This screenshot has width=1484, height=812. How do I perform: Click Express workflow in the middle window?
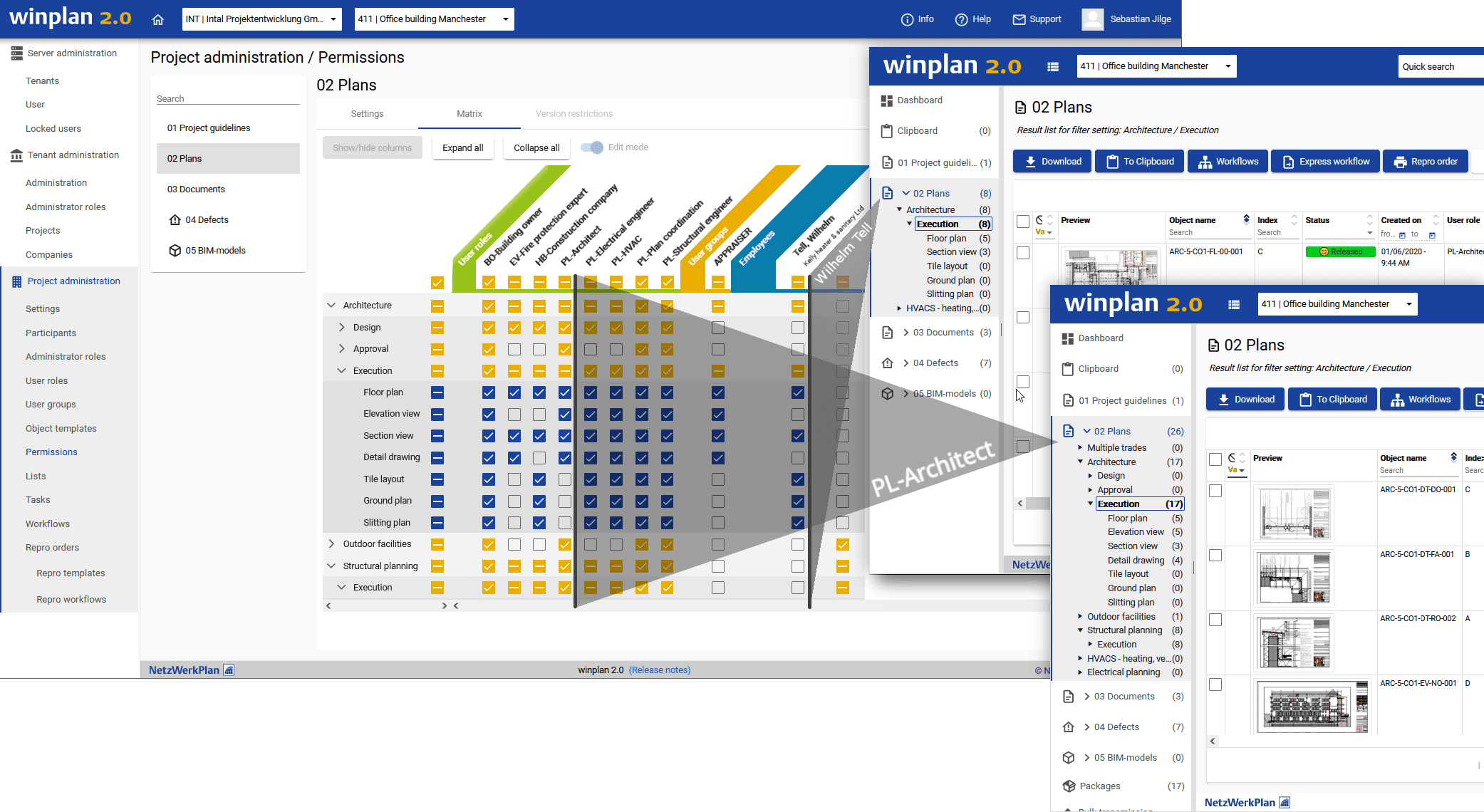(x=1326, y=162)
